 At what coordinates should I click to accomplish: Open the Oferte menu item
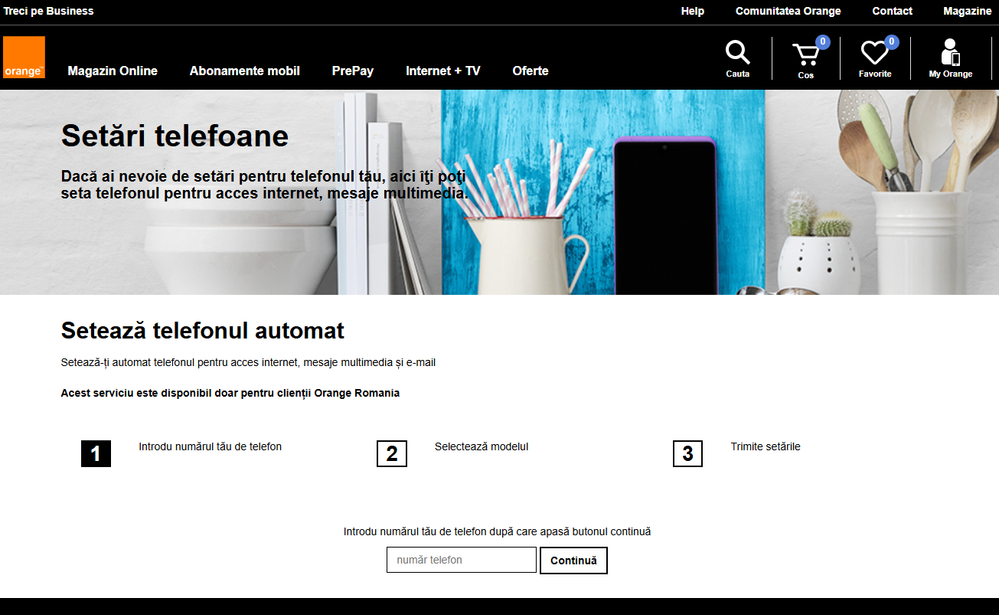pos(530,71)
